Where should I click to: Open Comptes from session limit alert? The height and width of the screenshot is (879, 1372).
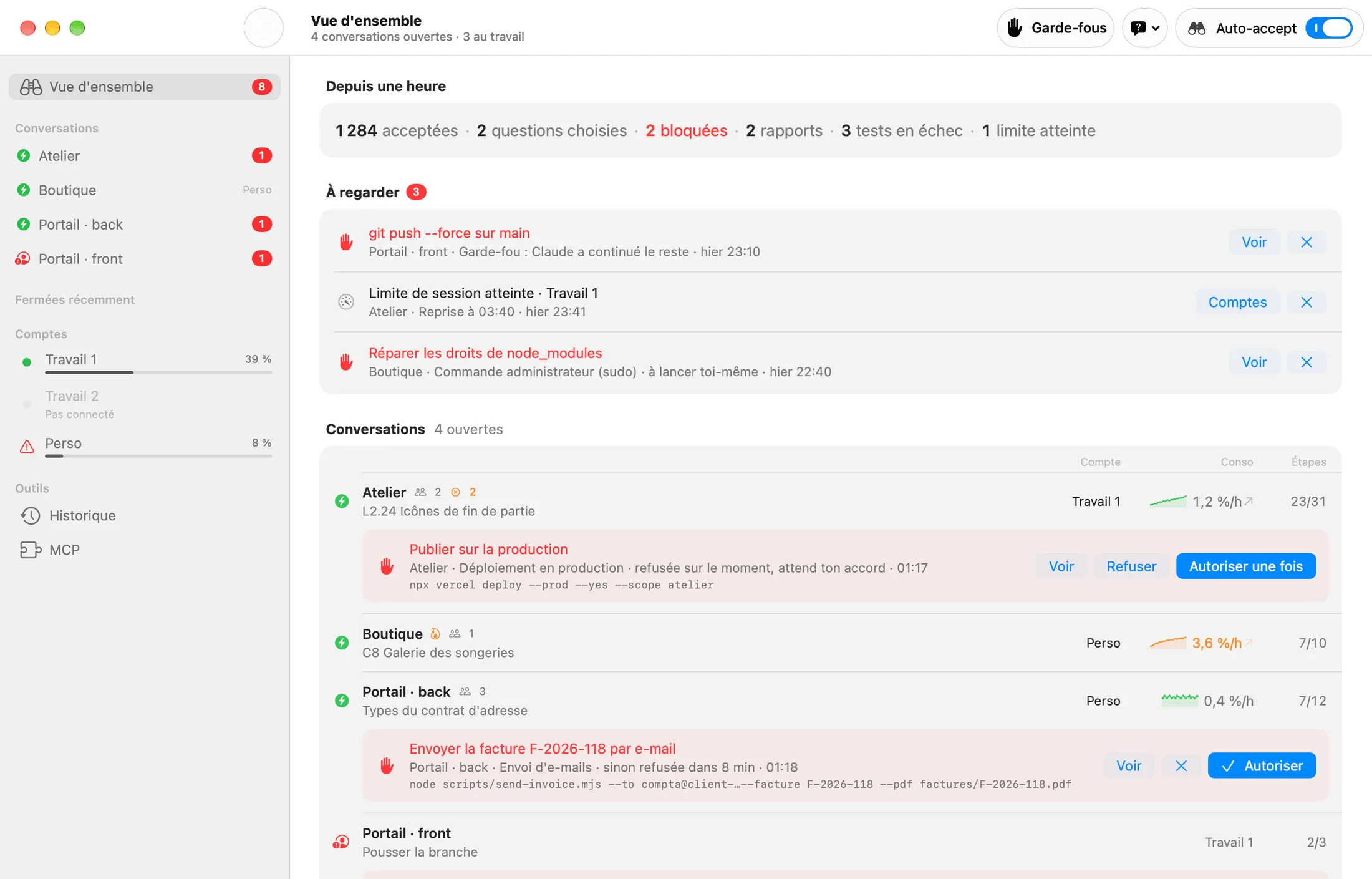tap(1237, 302)
